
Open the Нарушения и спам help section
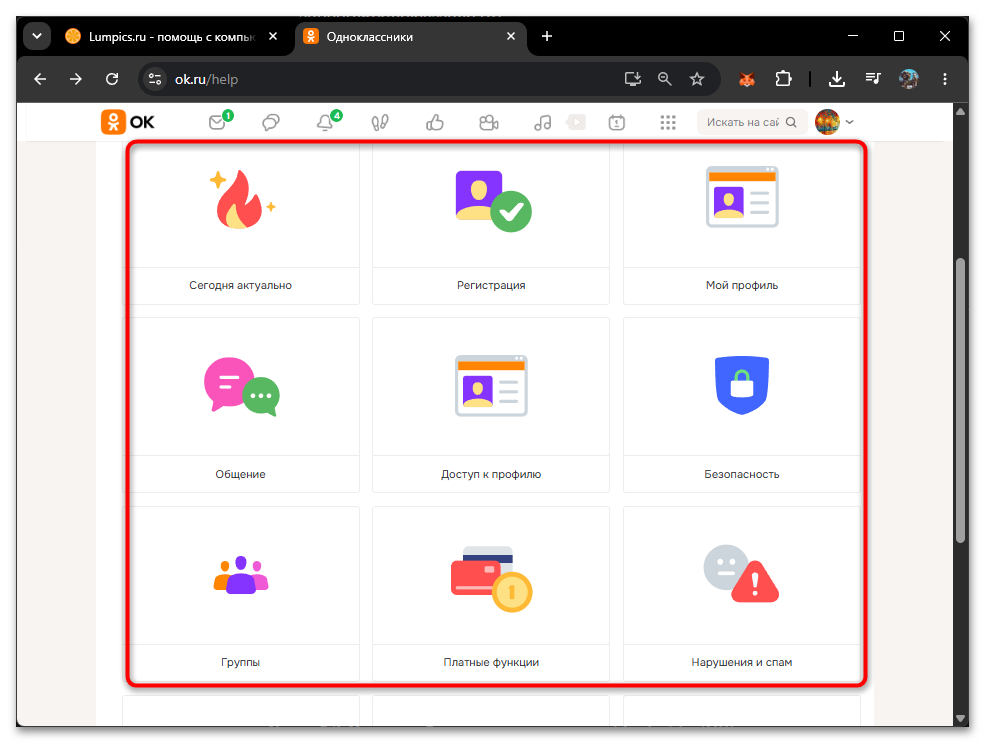click(x=741, y=594)
